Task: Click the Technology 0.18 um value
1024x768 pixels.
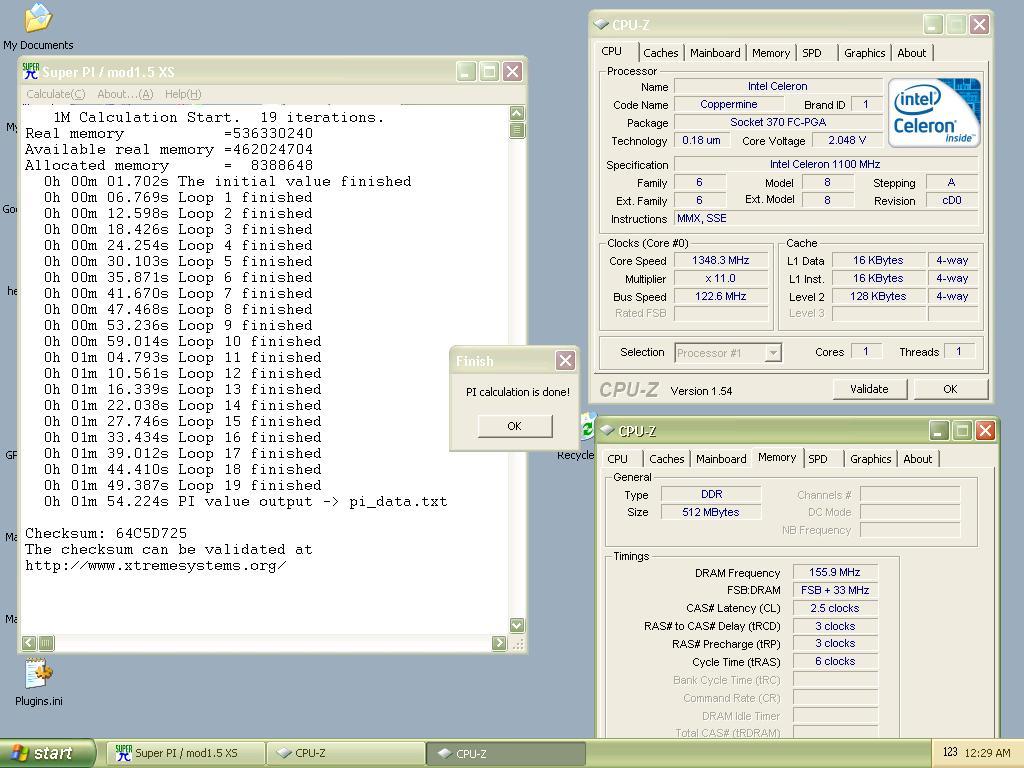Action: point(701,140)
